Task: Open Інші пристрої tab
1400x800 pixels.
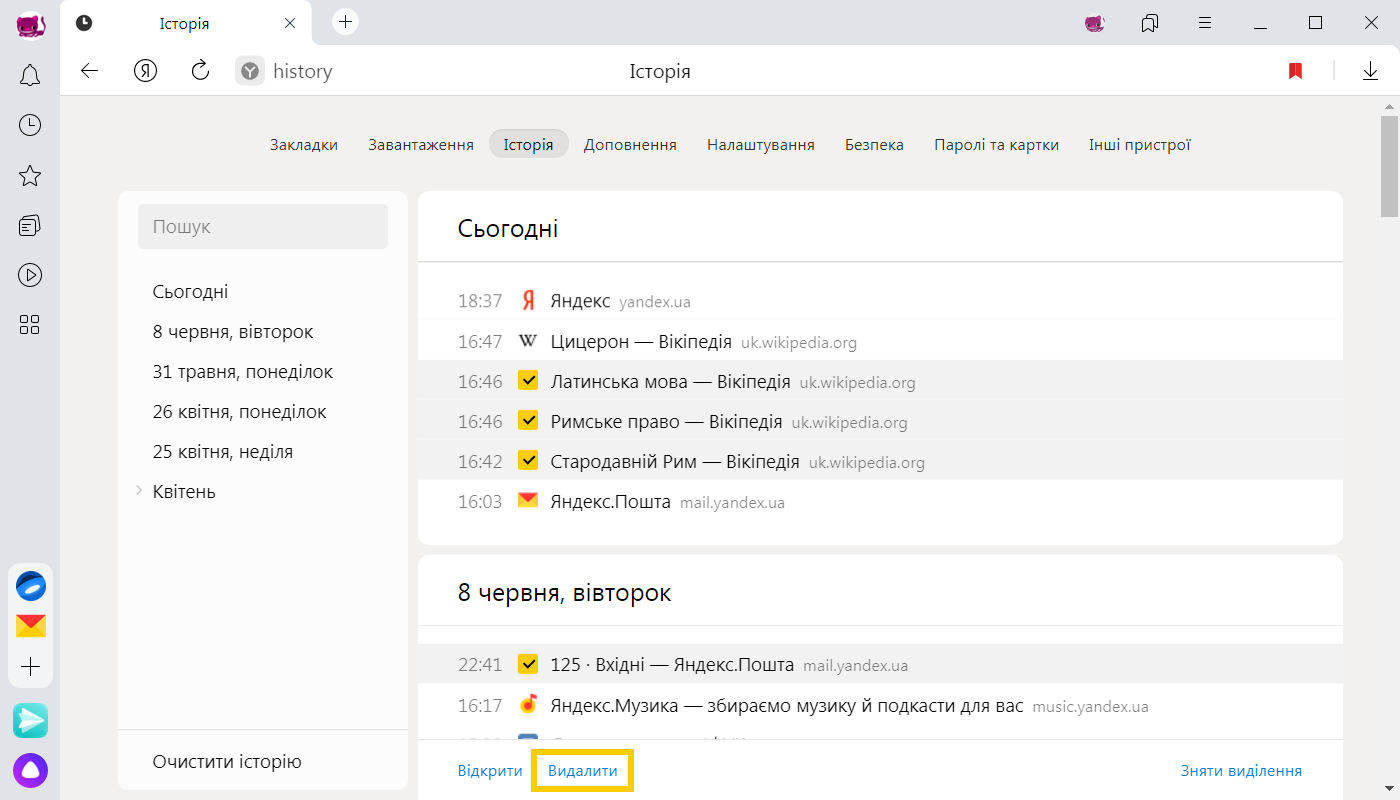Action: click(1140, 144)
